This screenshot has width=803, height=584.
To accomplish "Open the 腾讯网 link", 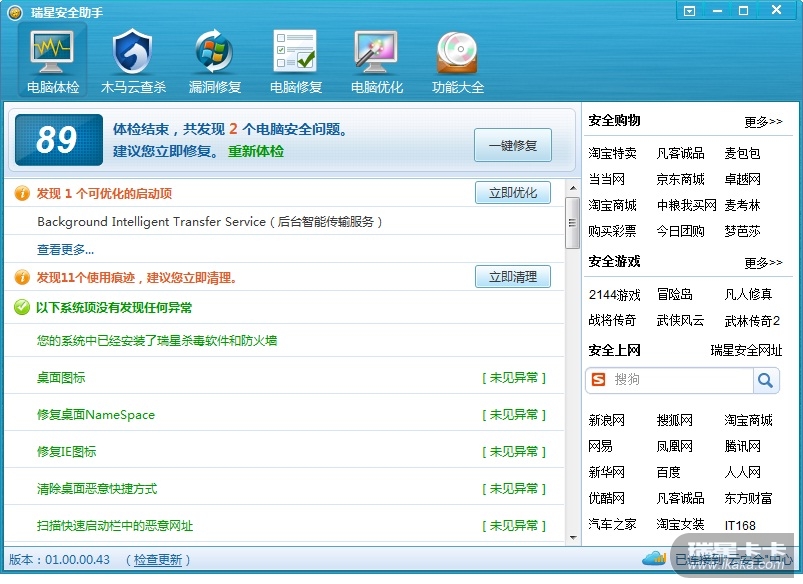I will coord(743,446).
